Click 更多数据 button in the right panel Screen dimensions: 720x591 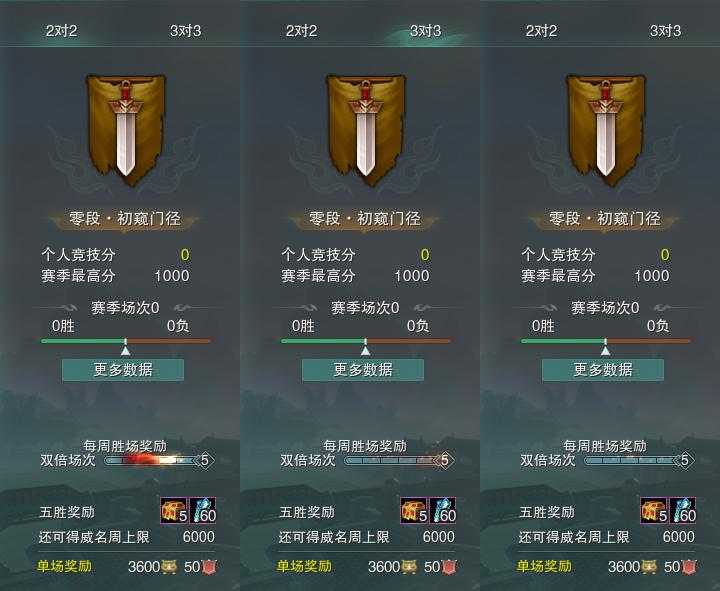click(x=603, y=370)
